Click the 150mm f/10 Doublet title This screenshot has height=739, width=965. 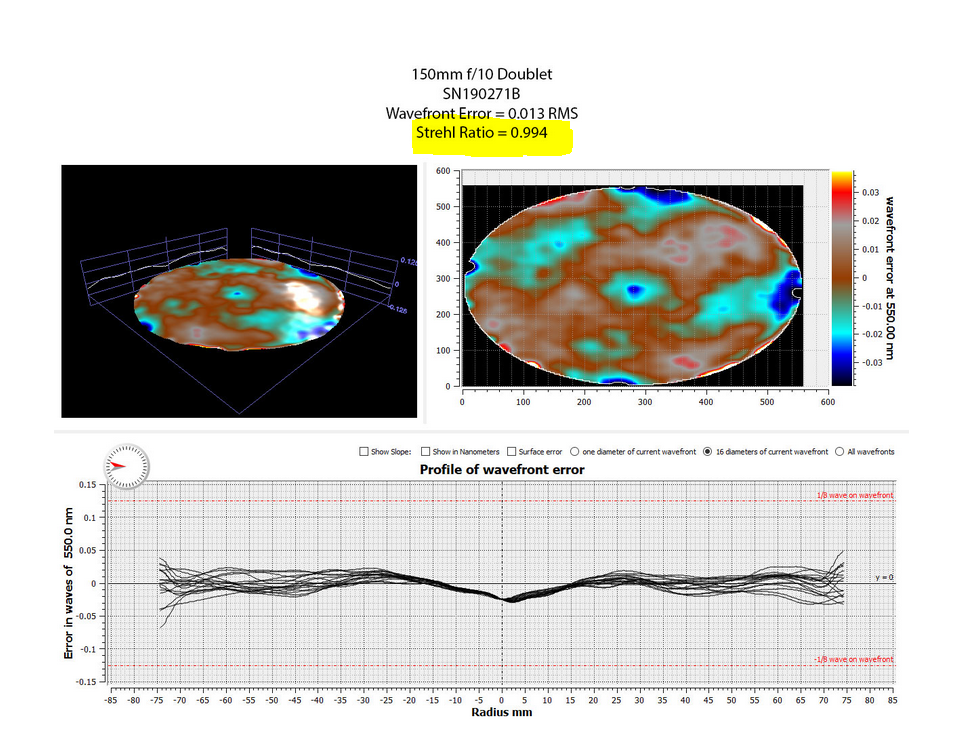(x=481, y=74)
